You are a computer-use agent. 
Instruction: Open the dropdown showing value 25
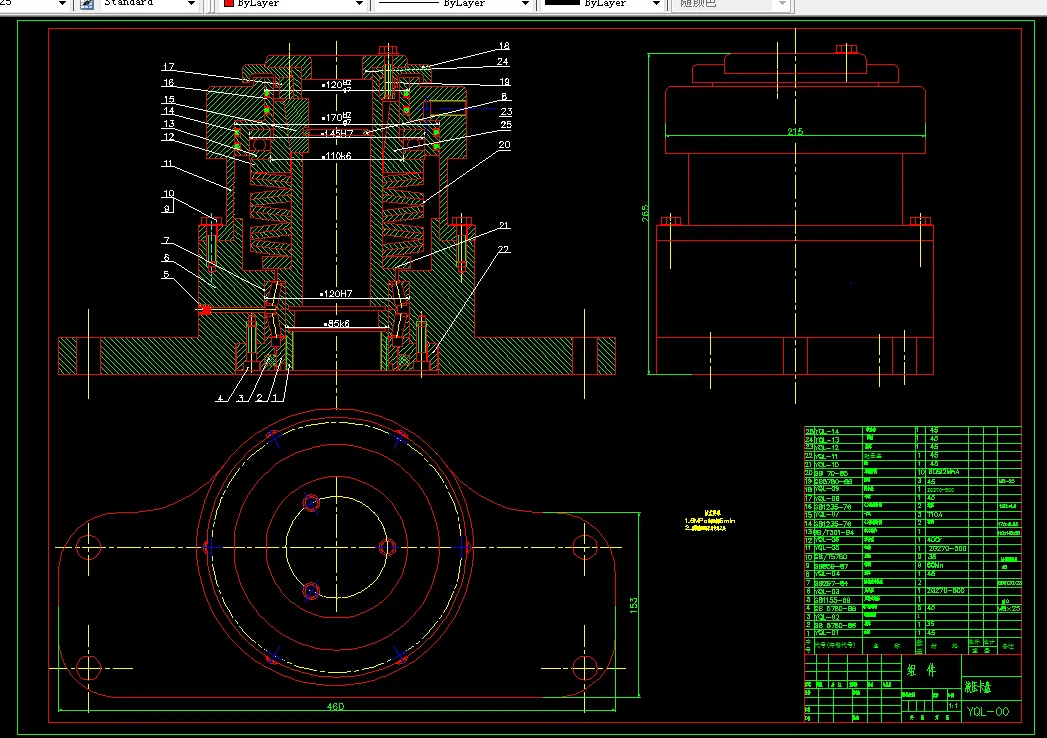62,3
